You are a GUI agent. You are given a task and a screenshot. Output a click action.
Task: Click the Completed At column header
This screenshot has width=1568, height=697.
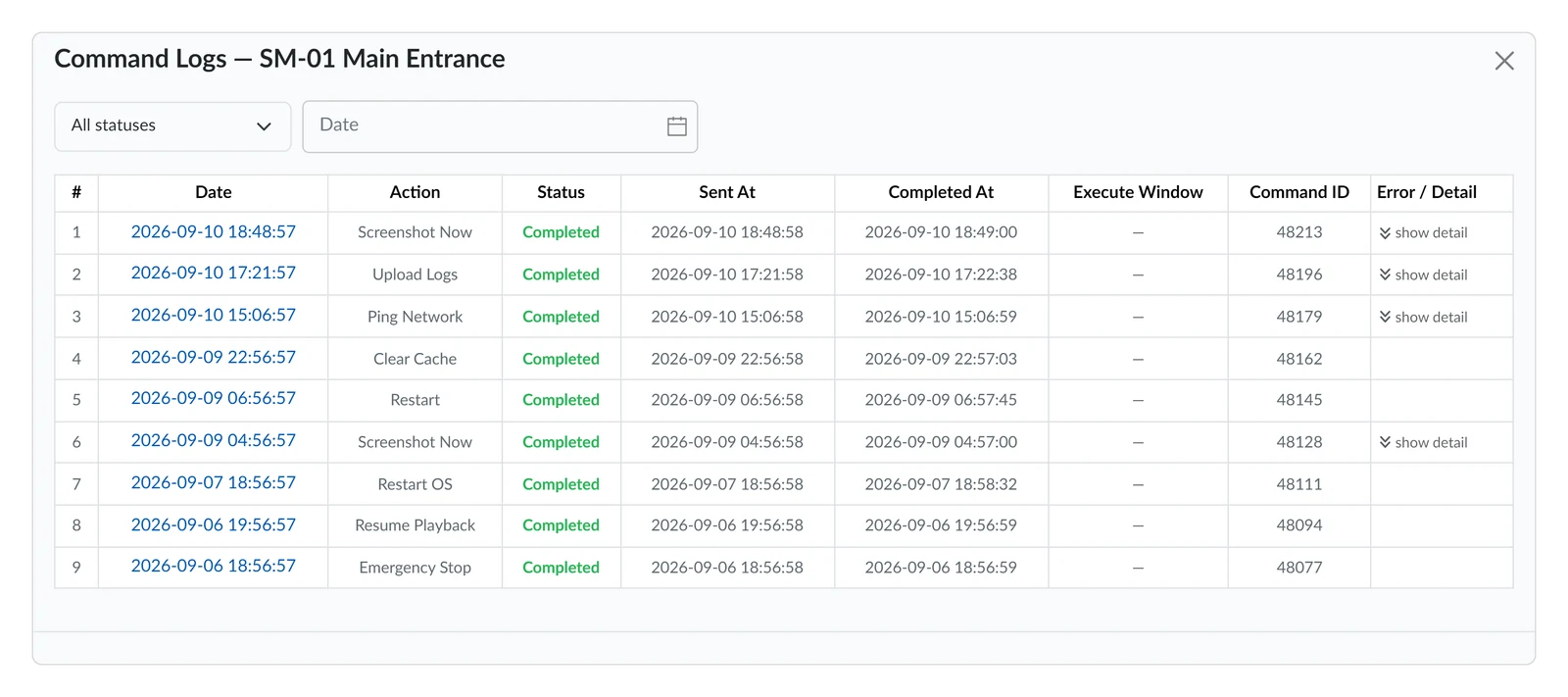pyautogui.click(x=941, y=193)
